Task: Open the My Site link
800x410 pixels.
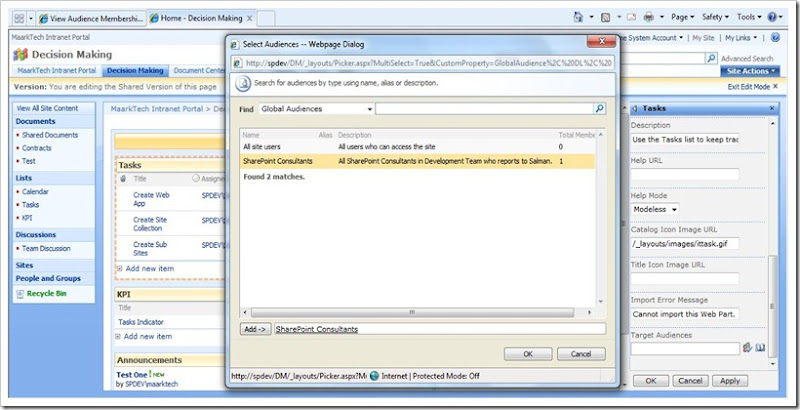Action: tap(704, 38)
